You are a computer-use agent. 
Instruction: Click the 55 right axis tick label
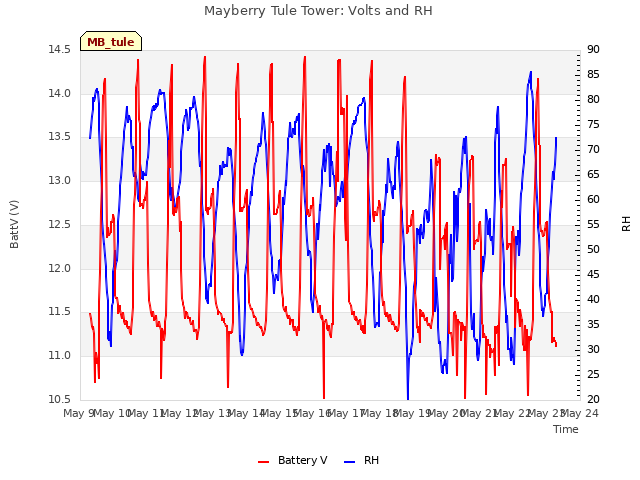point(593,224)
